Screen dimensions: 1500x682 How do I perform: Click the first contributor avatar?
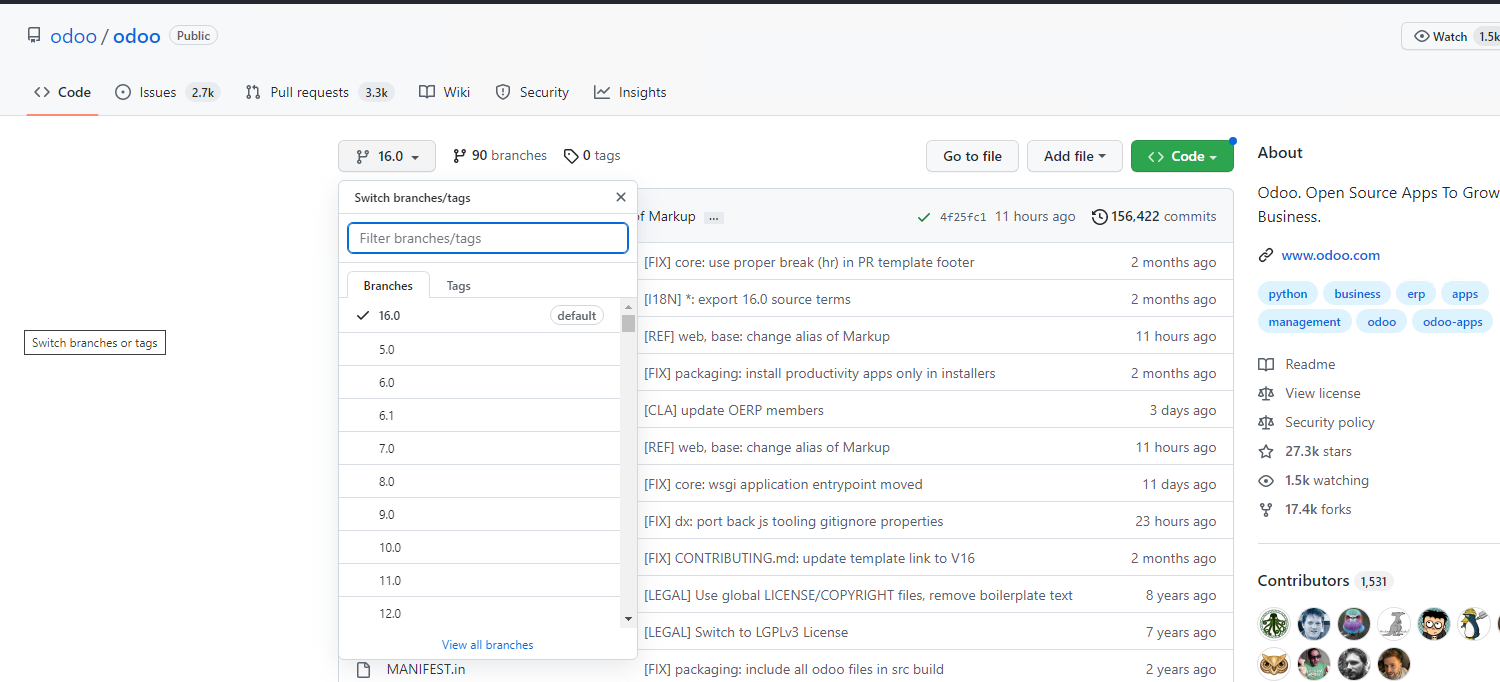[x=1274, y=624]
